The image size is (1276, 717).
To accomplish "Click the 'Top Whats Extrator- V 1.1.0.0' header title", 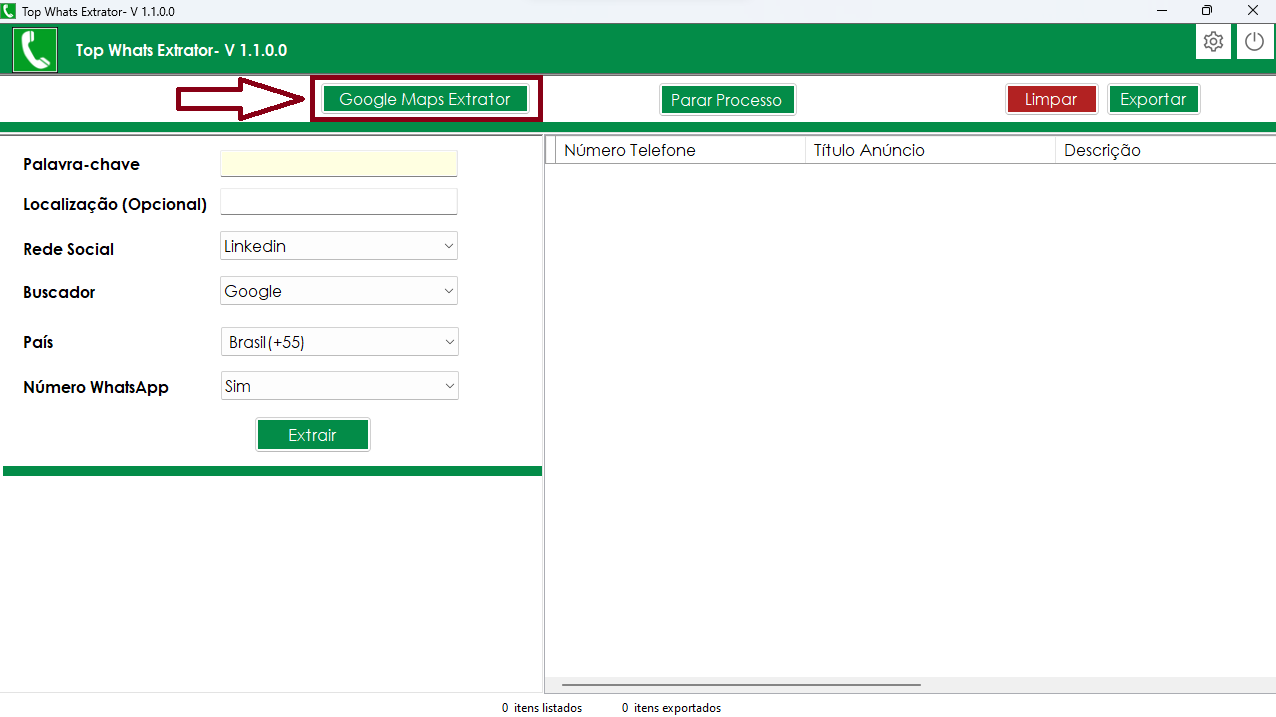I will pos(182,50).
